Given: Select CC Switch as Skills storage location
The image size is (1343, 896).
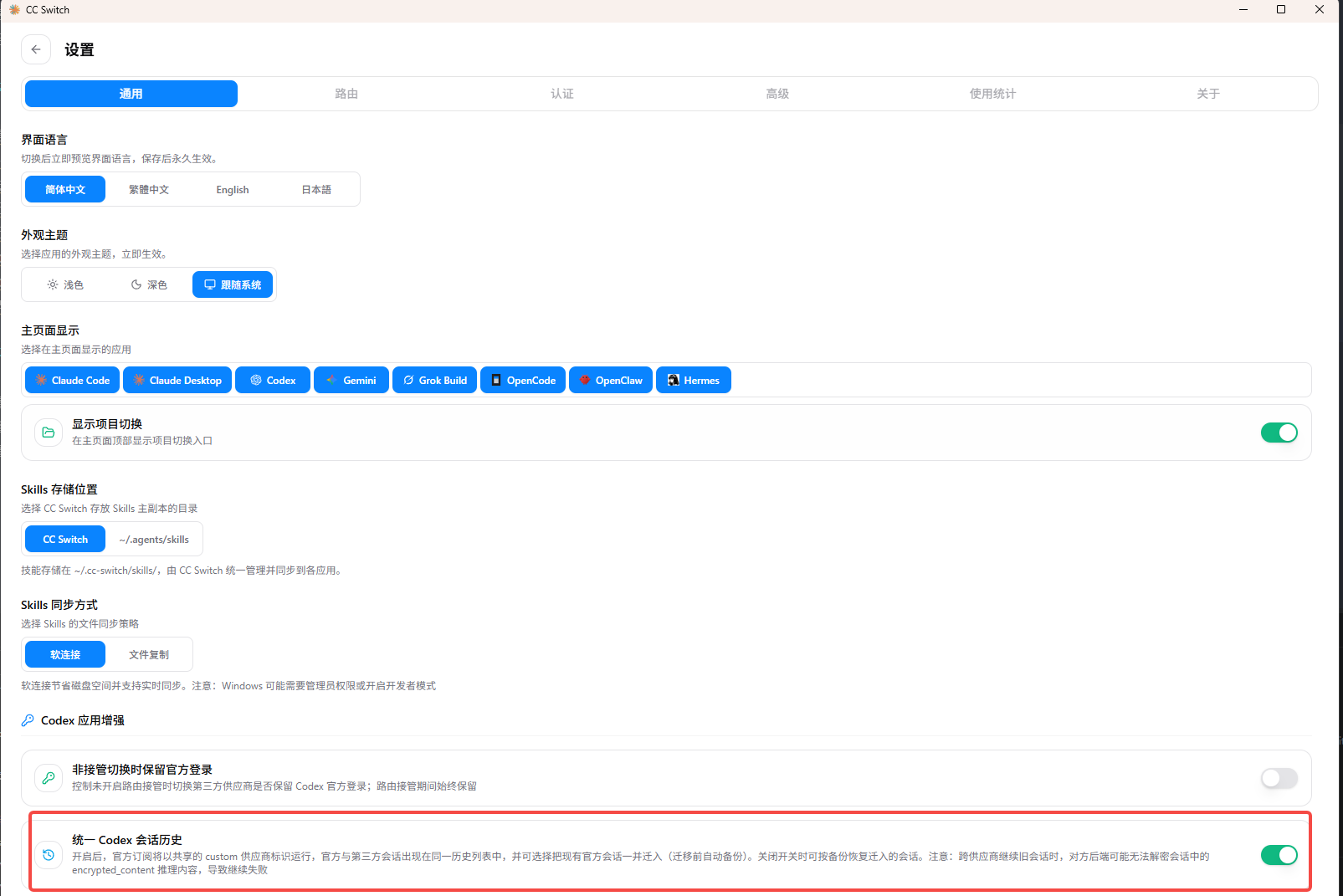Looking at the screenshot, I should click(65, 539).
